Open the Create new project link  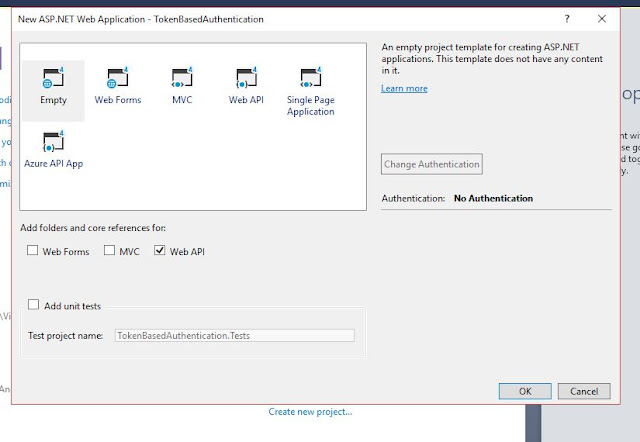pyautogui.click(x=310, y=412)
